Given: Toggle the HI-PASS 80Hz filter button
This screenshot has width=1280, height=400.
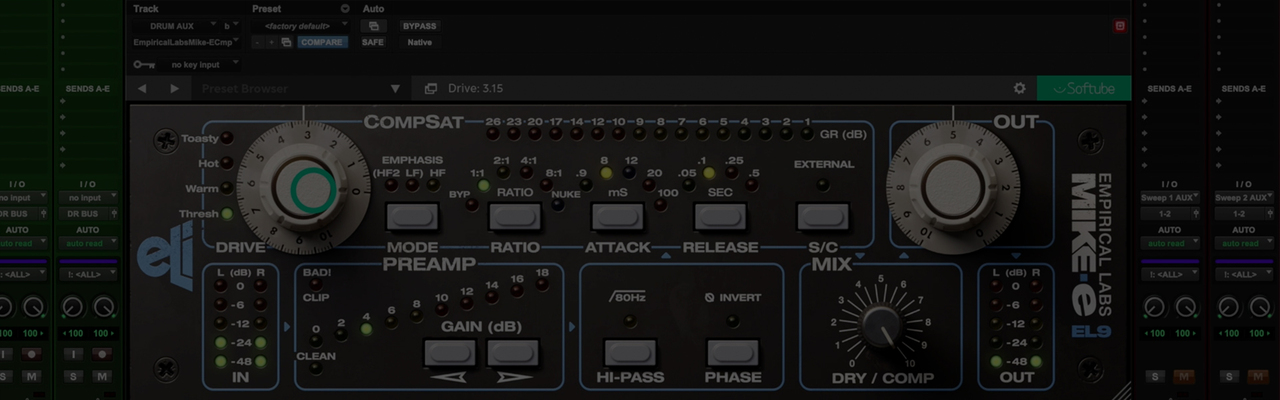Looking at the screenshot, I should 630,353.
